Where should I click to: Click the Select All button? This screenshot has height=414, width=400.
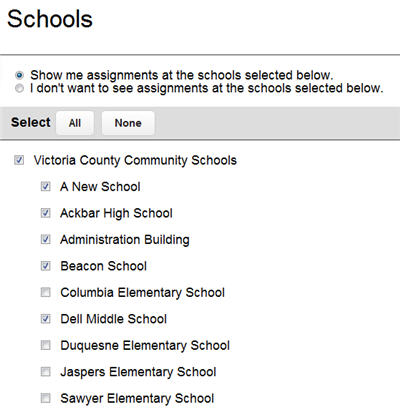75,123
